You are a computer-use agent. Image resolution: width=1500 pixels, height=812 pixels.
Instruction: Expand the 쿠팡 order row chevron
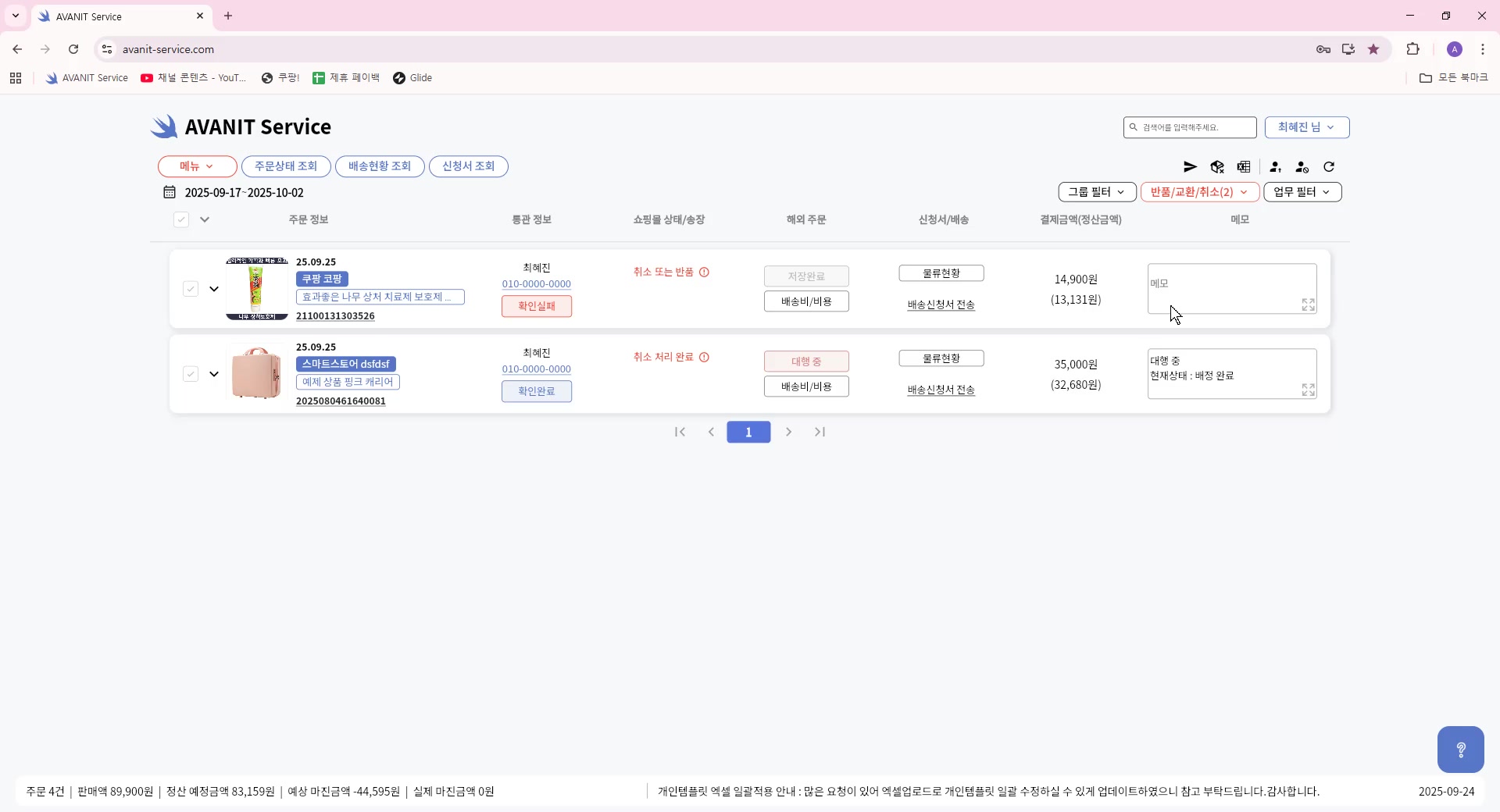(x=214, y=289)
